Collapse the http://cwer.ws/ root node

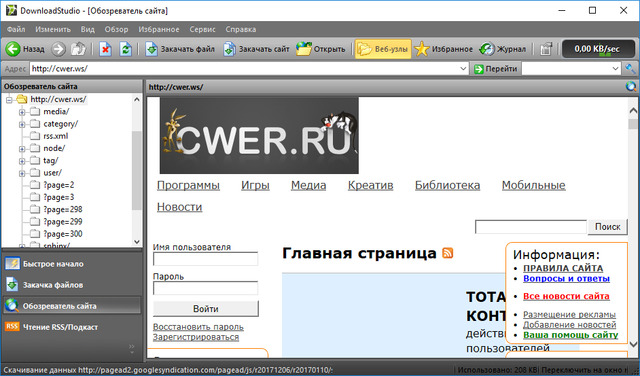tap(9, 100)
